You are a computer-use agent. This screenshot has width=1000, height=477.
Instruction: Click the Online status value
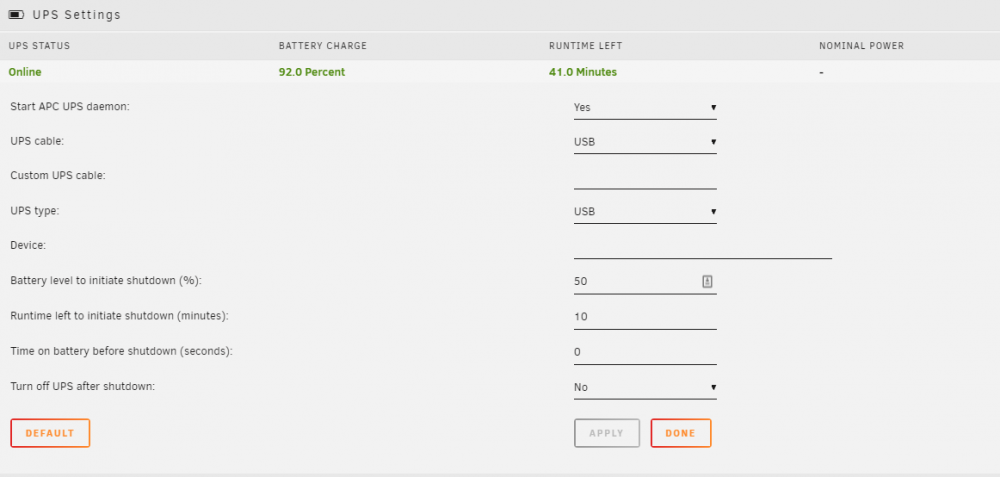(x=25, y=72)
